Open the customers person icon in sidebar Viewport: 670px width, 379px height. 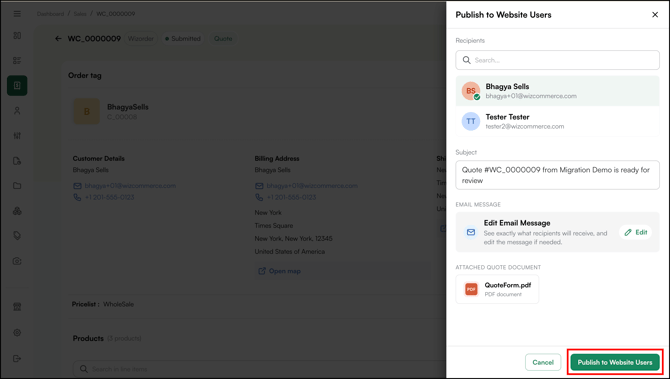pyautogui.click(x=17, y=111)
